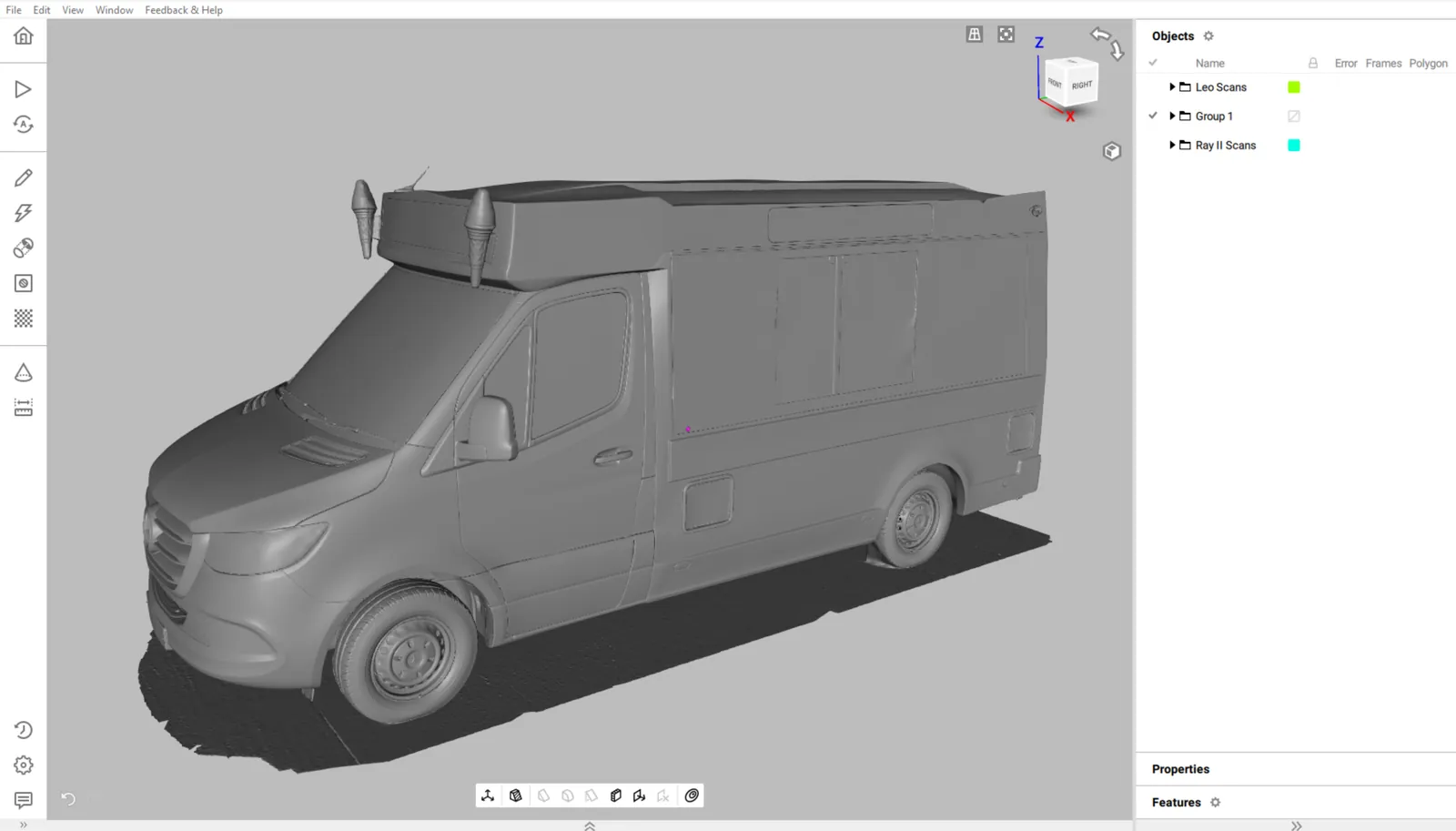The width and height of the screenshot is (1456, 831).
Task: Select the shaded rendering cube icon
Action: 516,796
